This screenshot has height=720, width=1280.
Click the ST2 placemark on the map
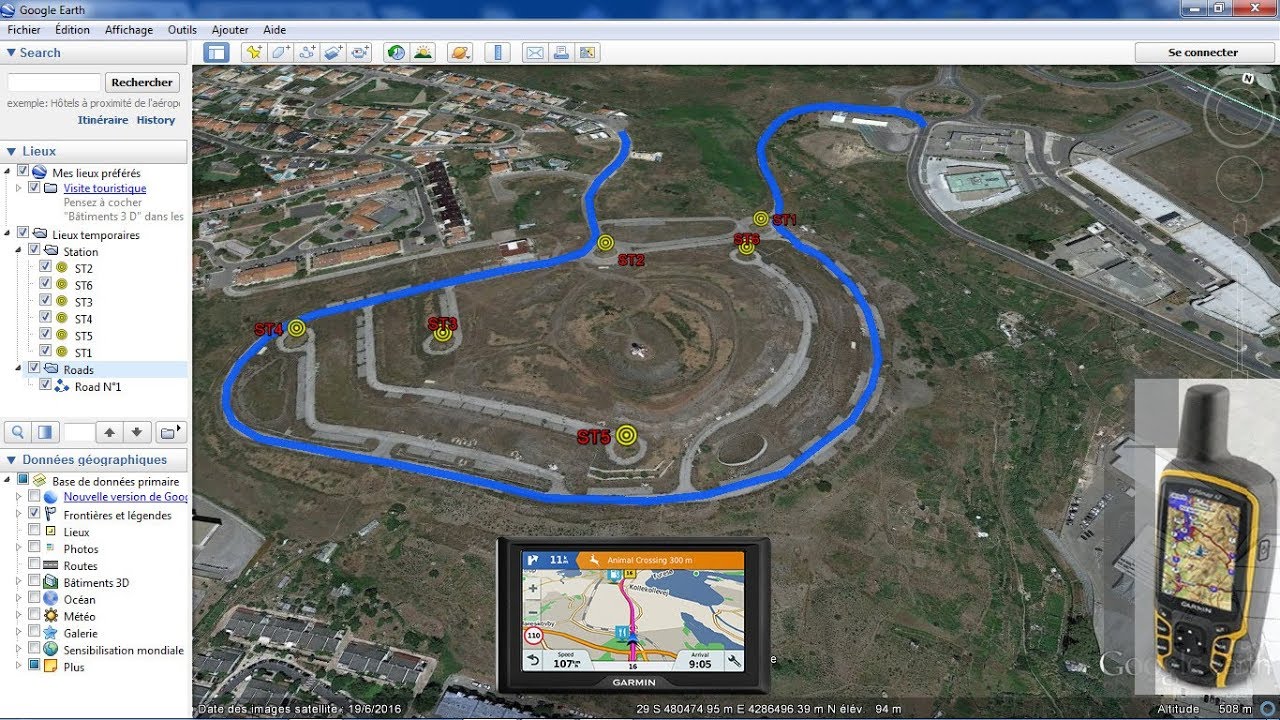pos(605,242)
